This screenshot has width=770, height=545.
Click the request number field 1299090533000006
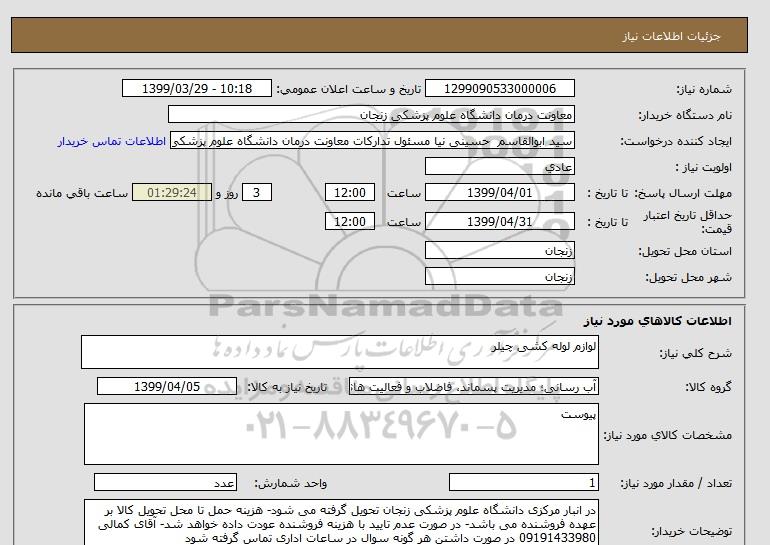pos(499,89)
